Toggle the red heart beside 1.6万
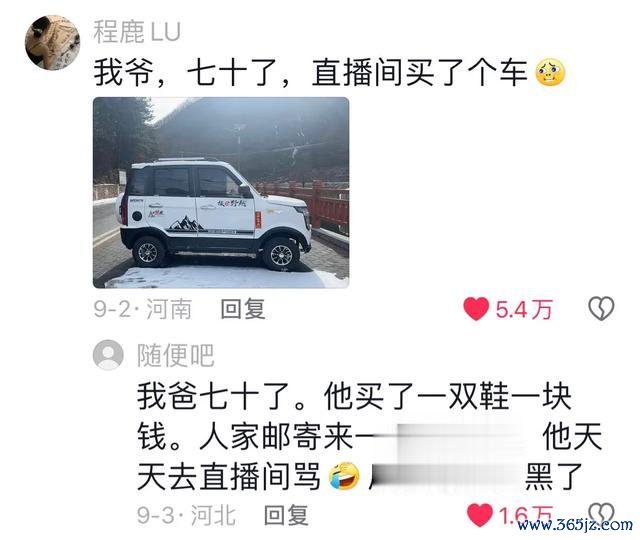Image resolution: width=640 pixels, height=540 pixels. (480, 515)
